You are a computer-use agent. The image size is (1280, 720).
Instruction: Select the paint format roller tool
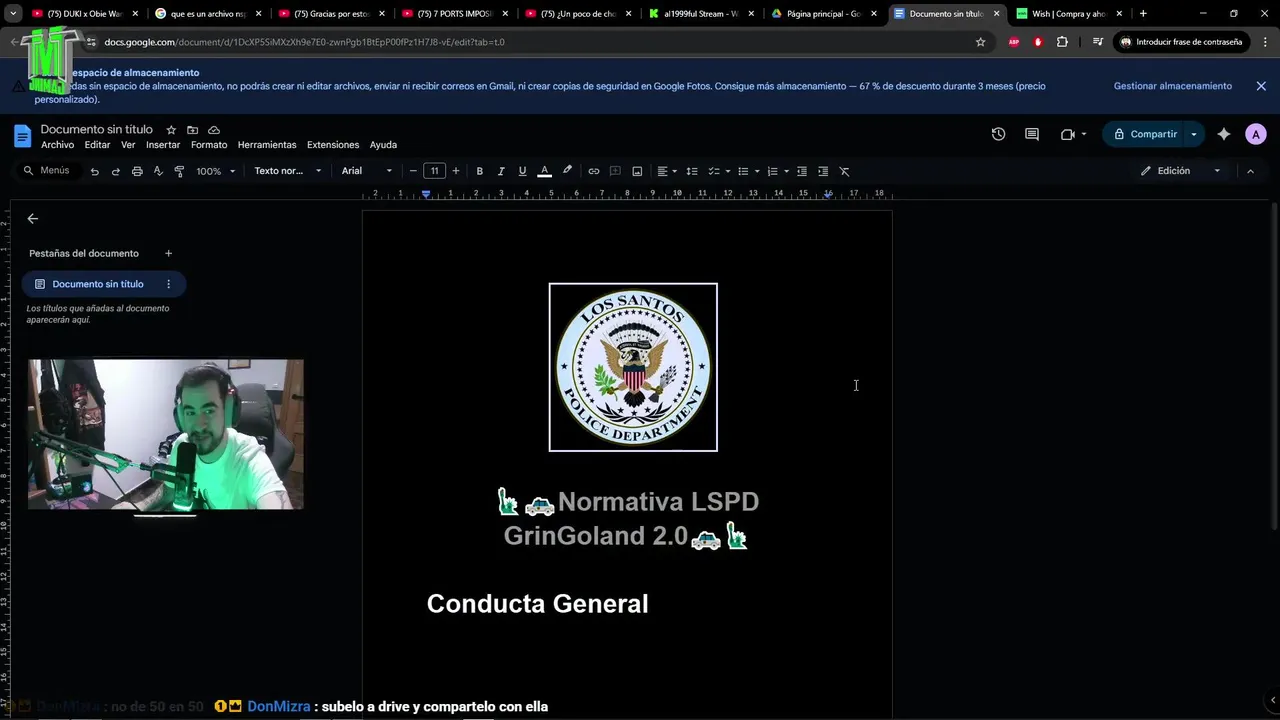coord(179,171)
